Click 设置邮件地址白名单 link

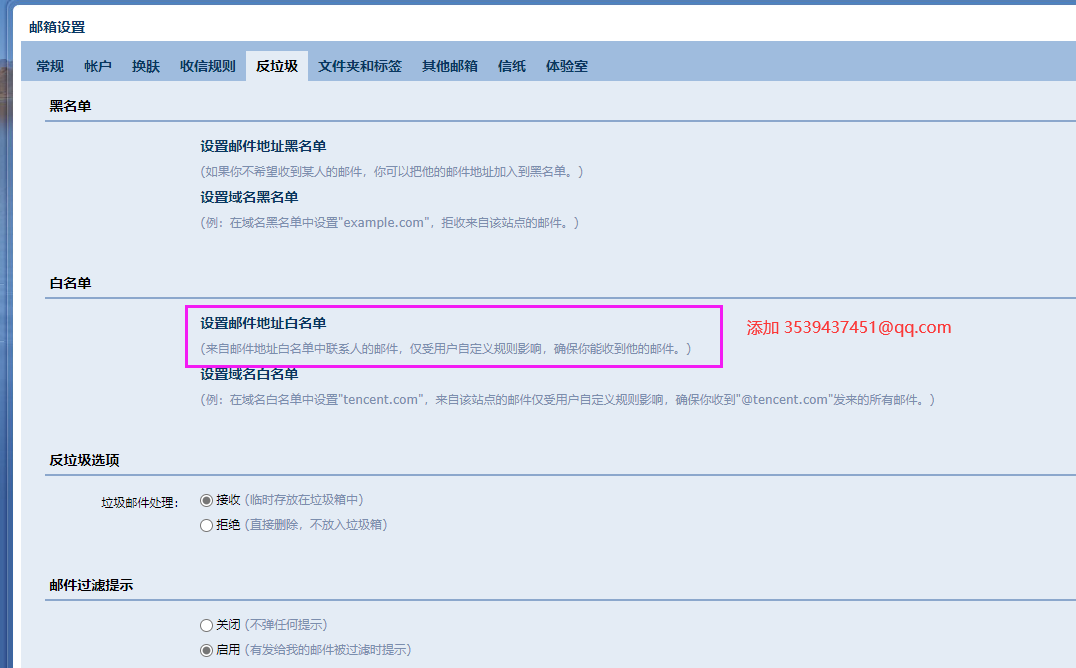coord(263,323)
